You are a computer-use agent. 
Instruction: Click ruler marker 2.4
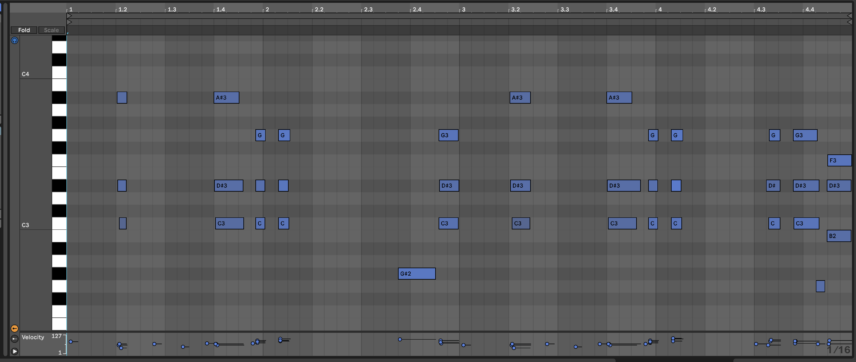pos(417,10)
